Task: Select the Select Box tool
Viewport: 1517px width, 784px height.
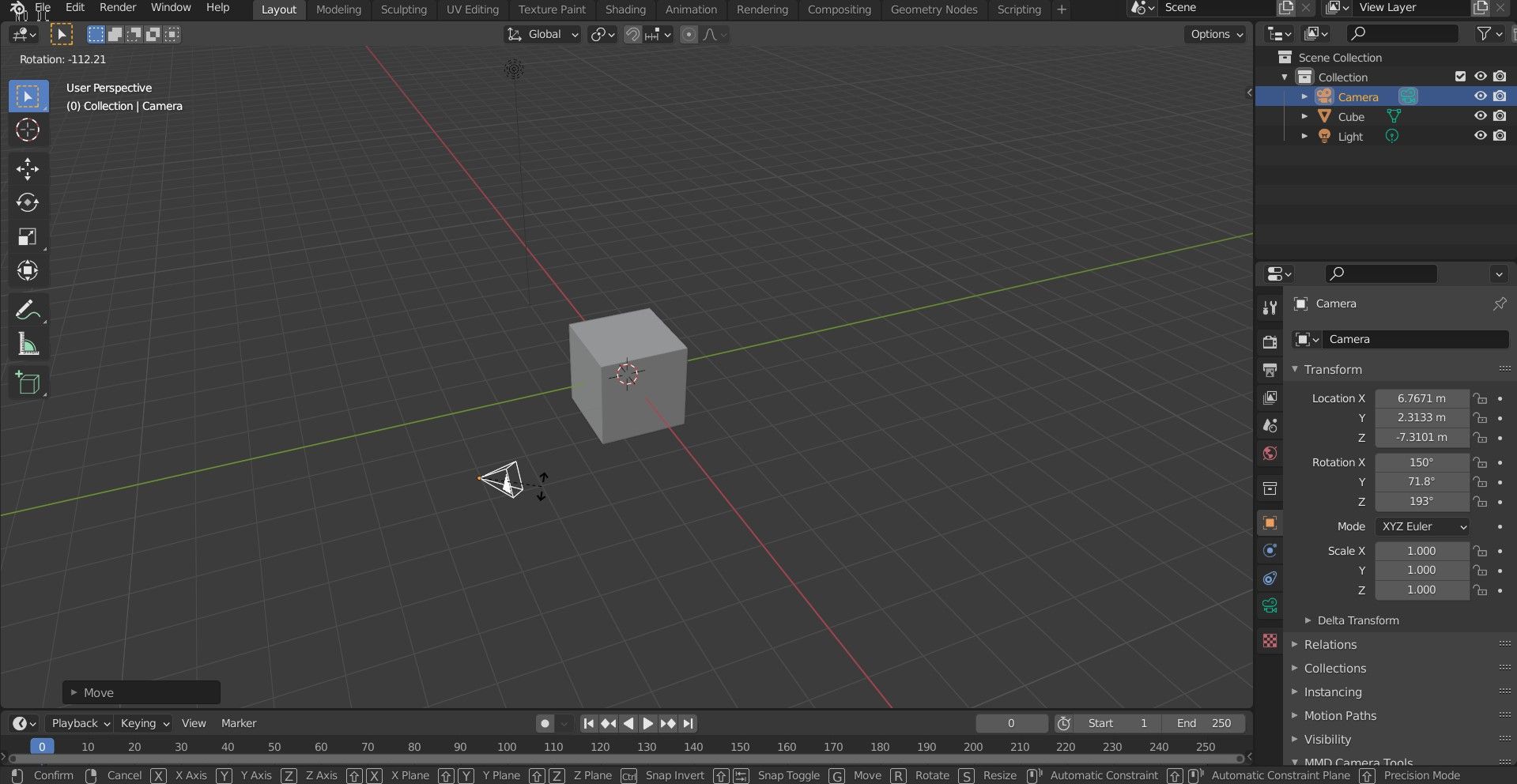Action: point(28,96)
